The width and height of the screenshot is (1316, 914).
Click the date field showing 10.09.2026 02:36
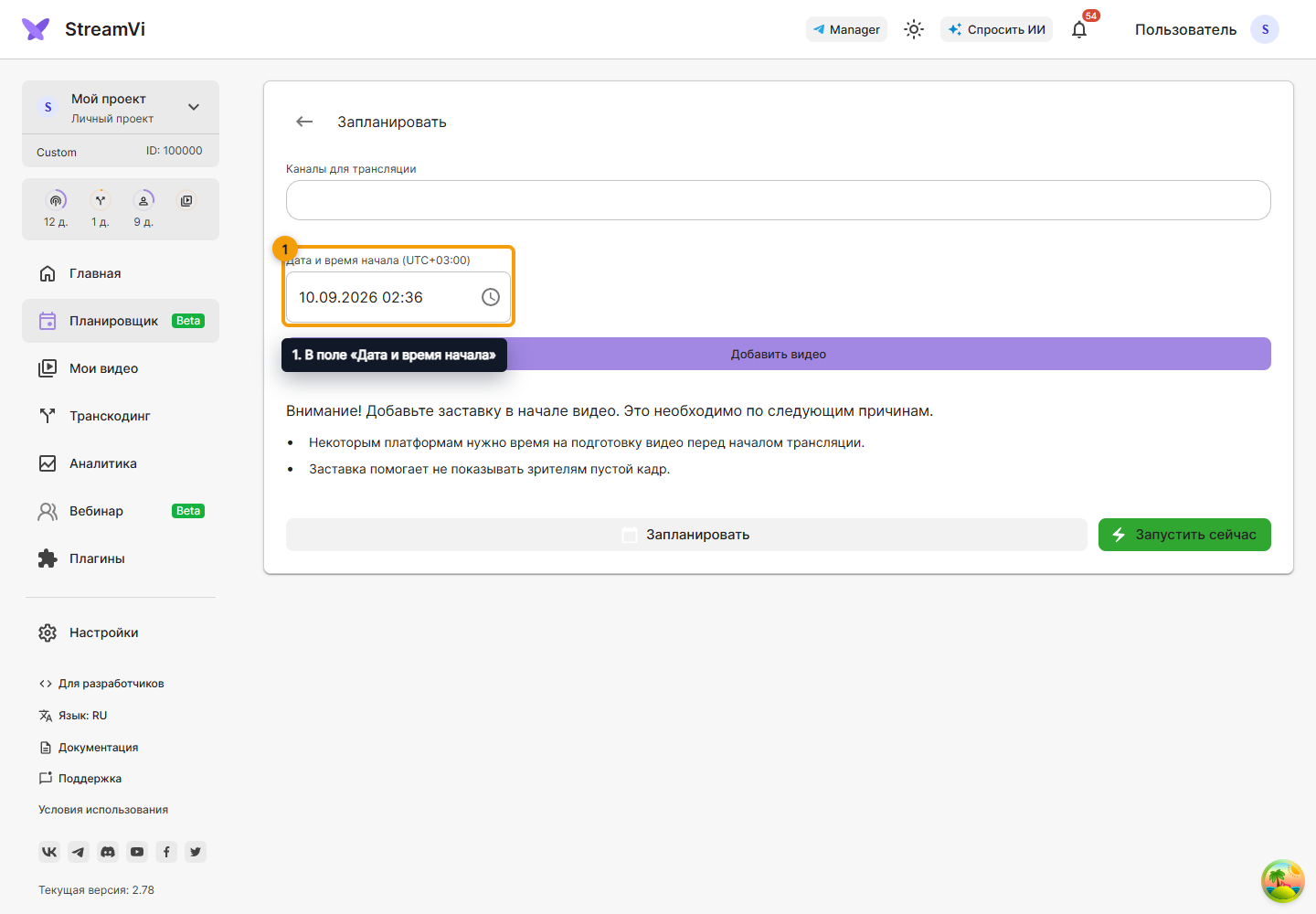pos(398,297)
